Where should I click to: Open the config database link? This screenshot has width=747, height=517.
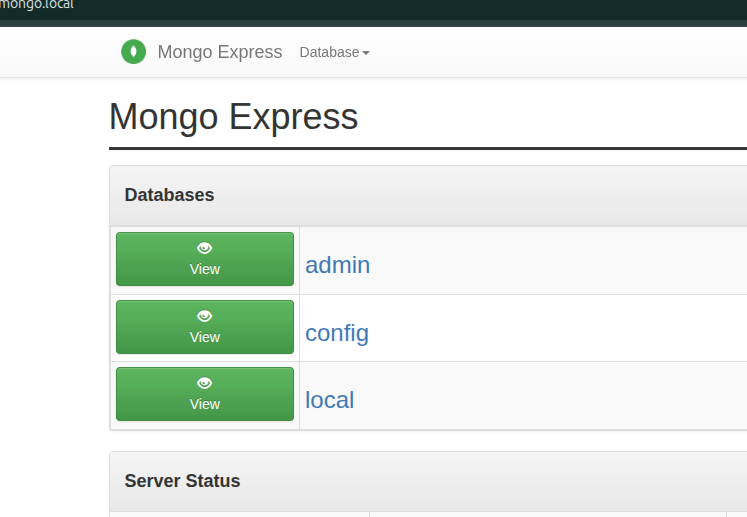(x=337, y=333)
